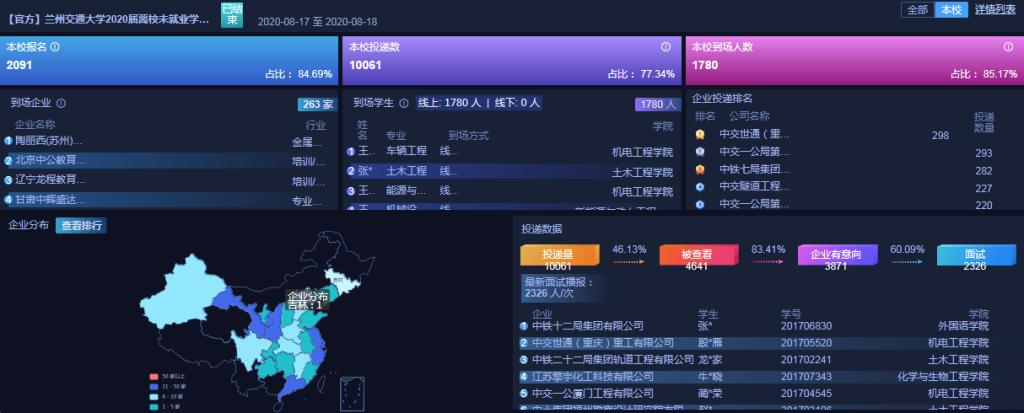
Task: Click the info icon beside 本校报名
Action: (x=55, y=47)
